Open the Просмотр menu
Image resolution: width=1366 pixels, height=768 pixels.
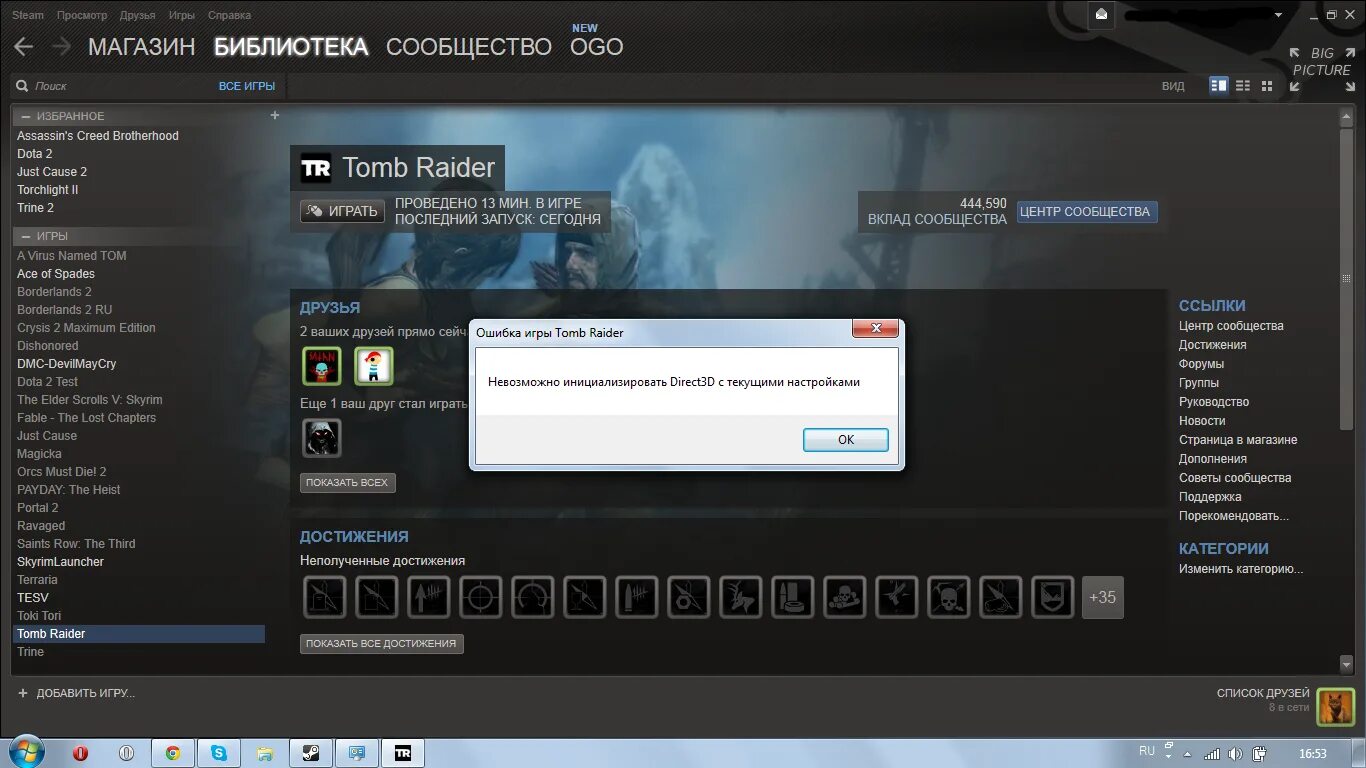[x=82, y=15]
